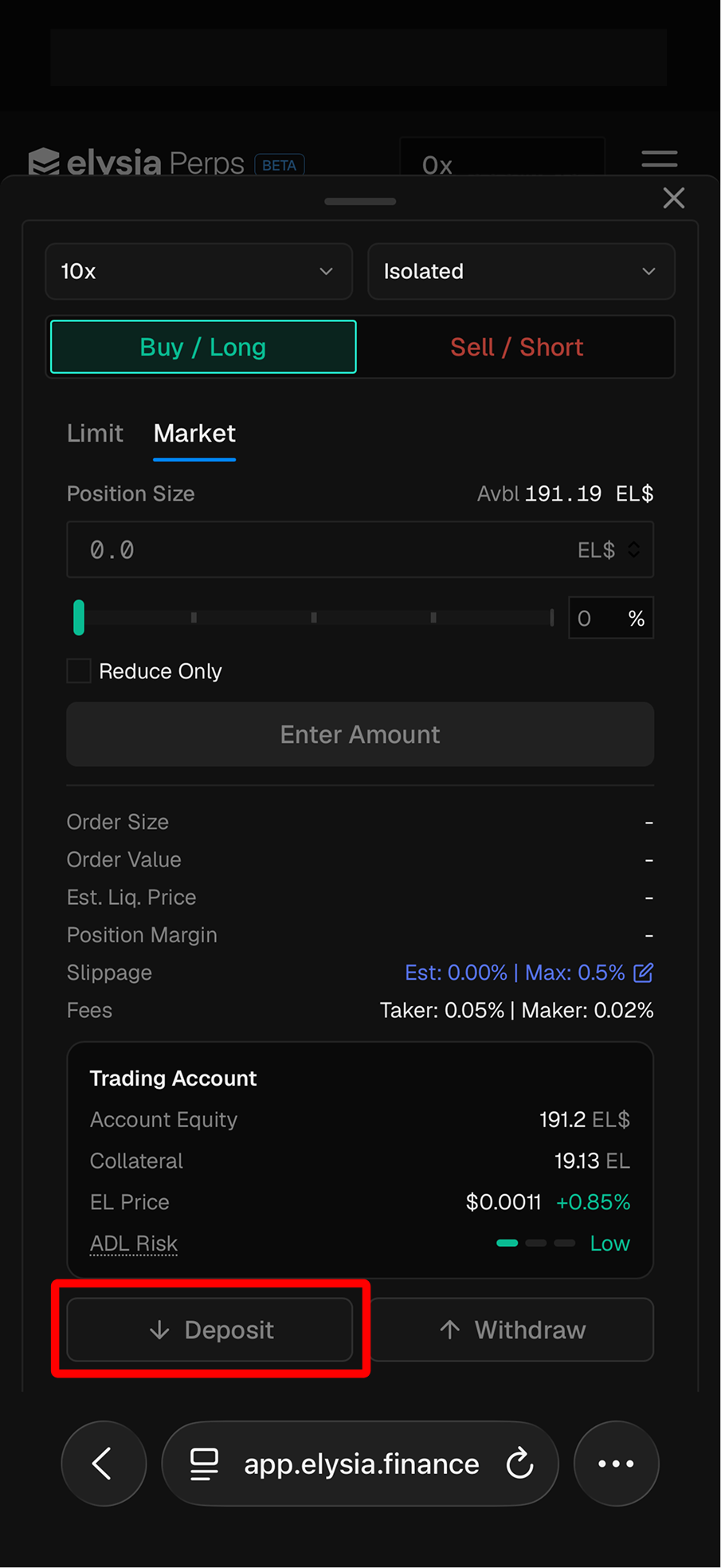Screen dimensions: 721x1568
Task: Click the site settings icon in address bar
Action: coord(204,1464)
